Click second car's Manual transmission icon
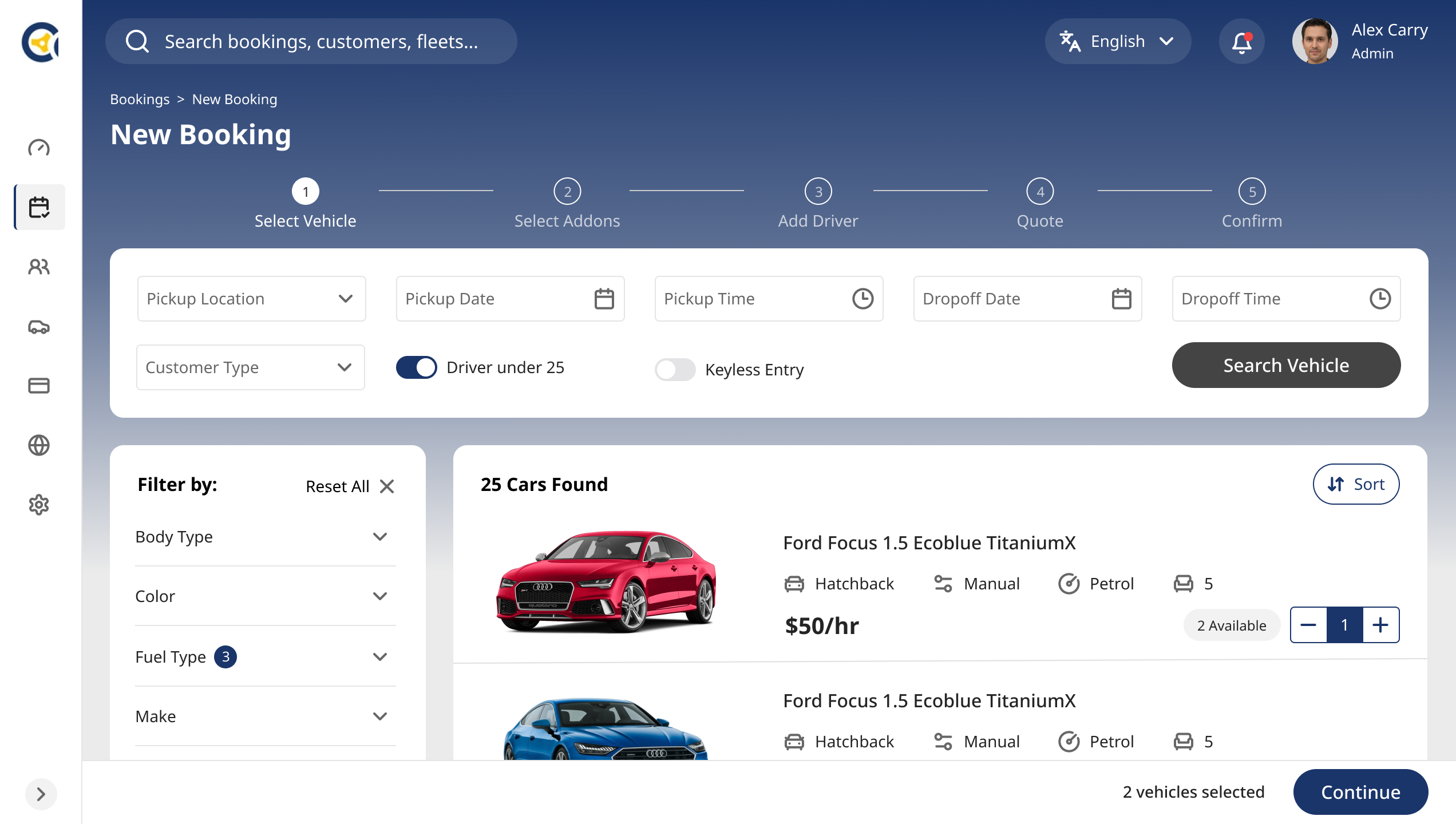The height and width of the screenshot is (824, 1456). 943,742
